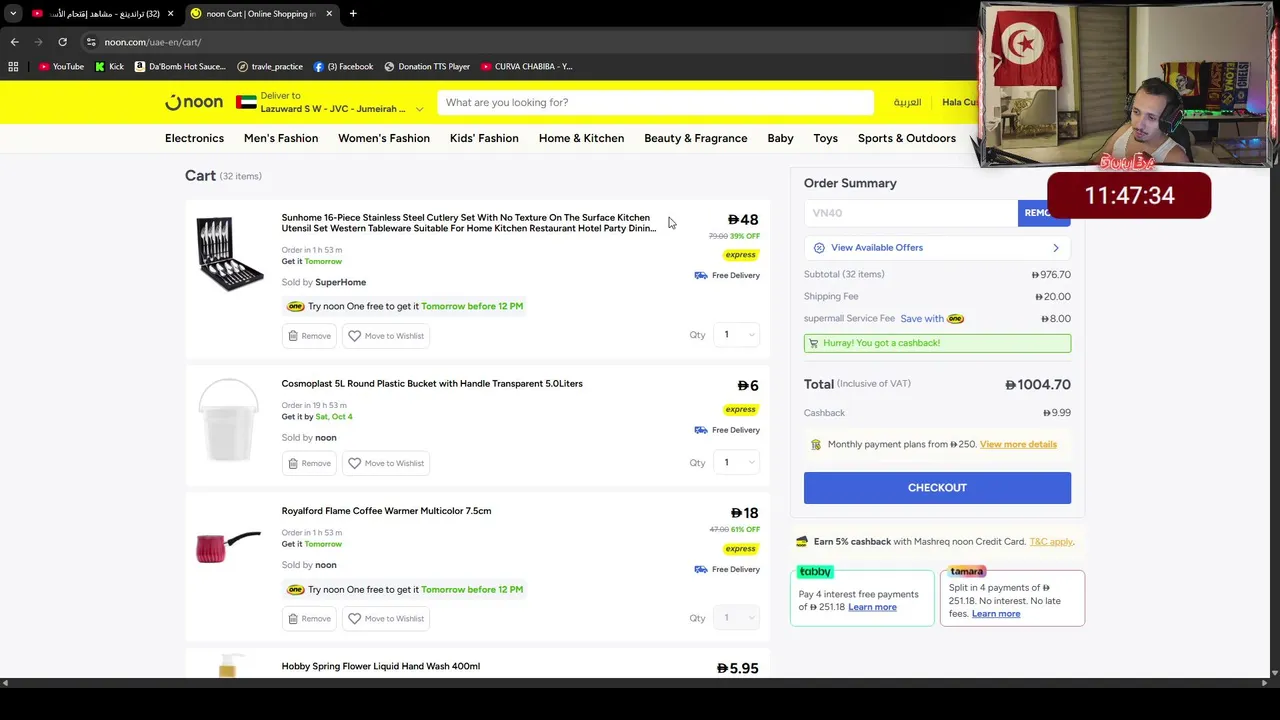Screen dimensions: 1280x720
Task: Switch to the YouTube browser tab
Action: tap(100, 14)
